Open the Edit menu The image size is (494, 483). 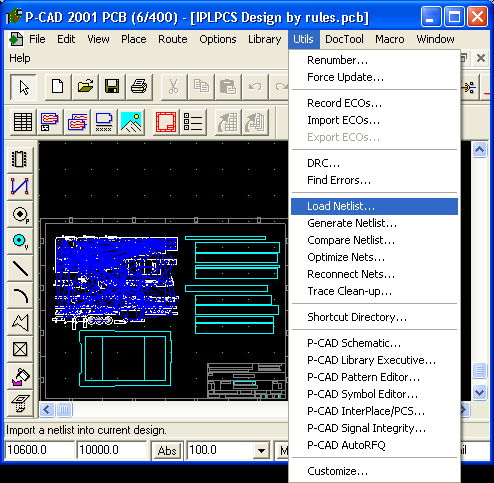pyautogui.click(x=66, y=39)
